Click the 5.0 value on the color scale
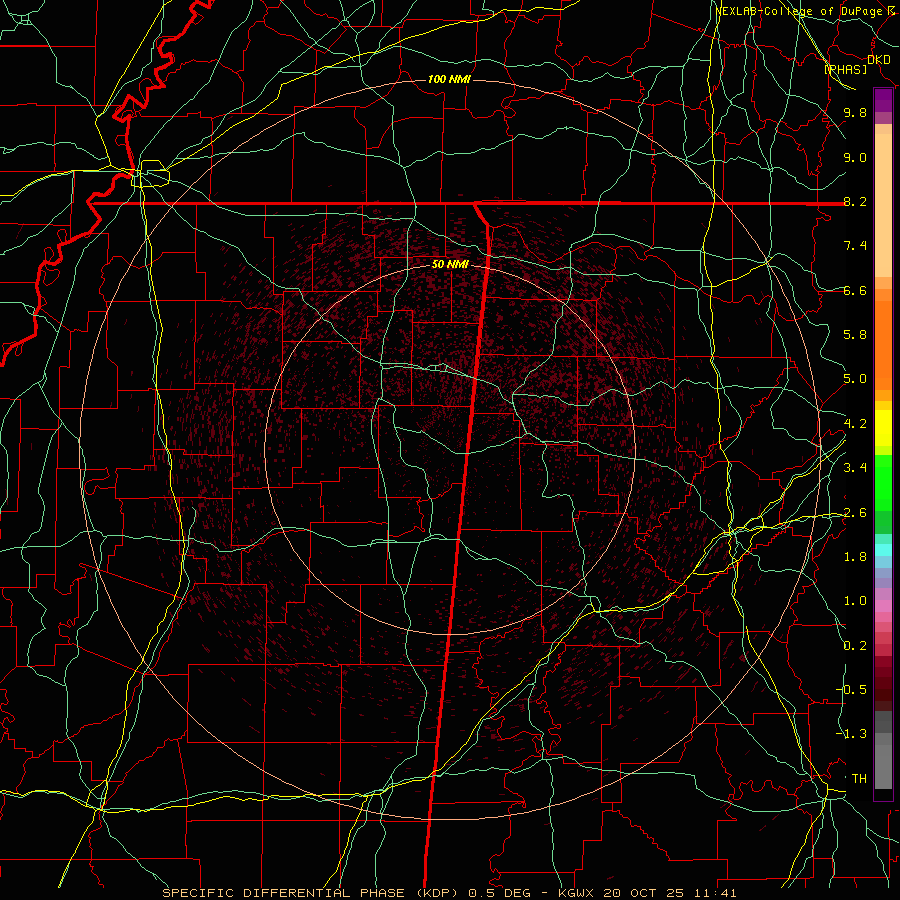Viewport: 900px width, 900px height. (855, 379)
